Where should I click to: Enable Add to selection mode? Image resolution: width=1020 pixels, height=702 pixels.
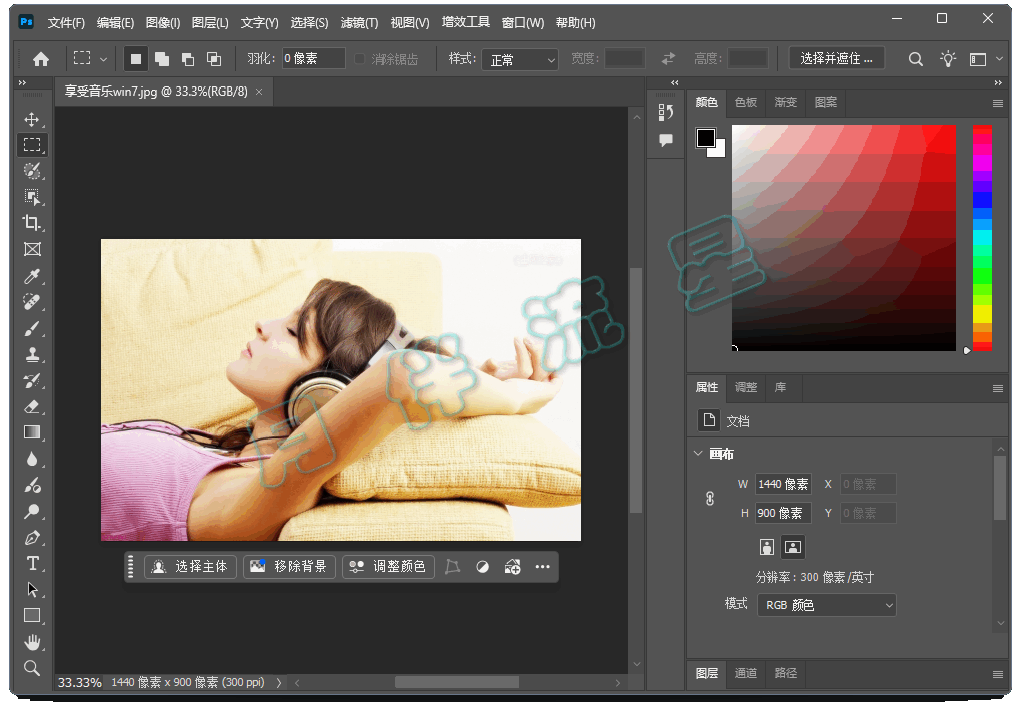(161, 59)
